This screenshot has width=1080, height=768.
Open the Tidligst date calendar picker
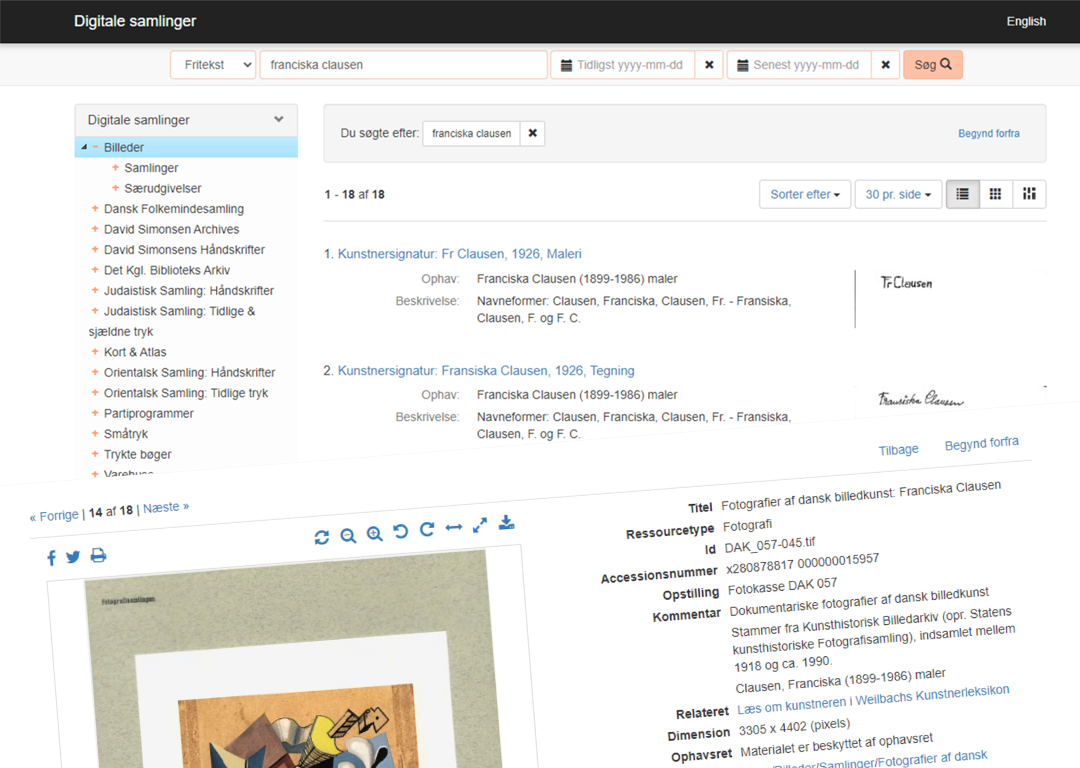tap(566, 65)
